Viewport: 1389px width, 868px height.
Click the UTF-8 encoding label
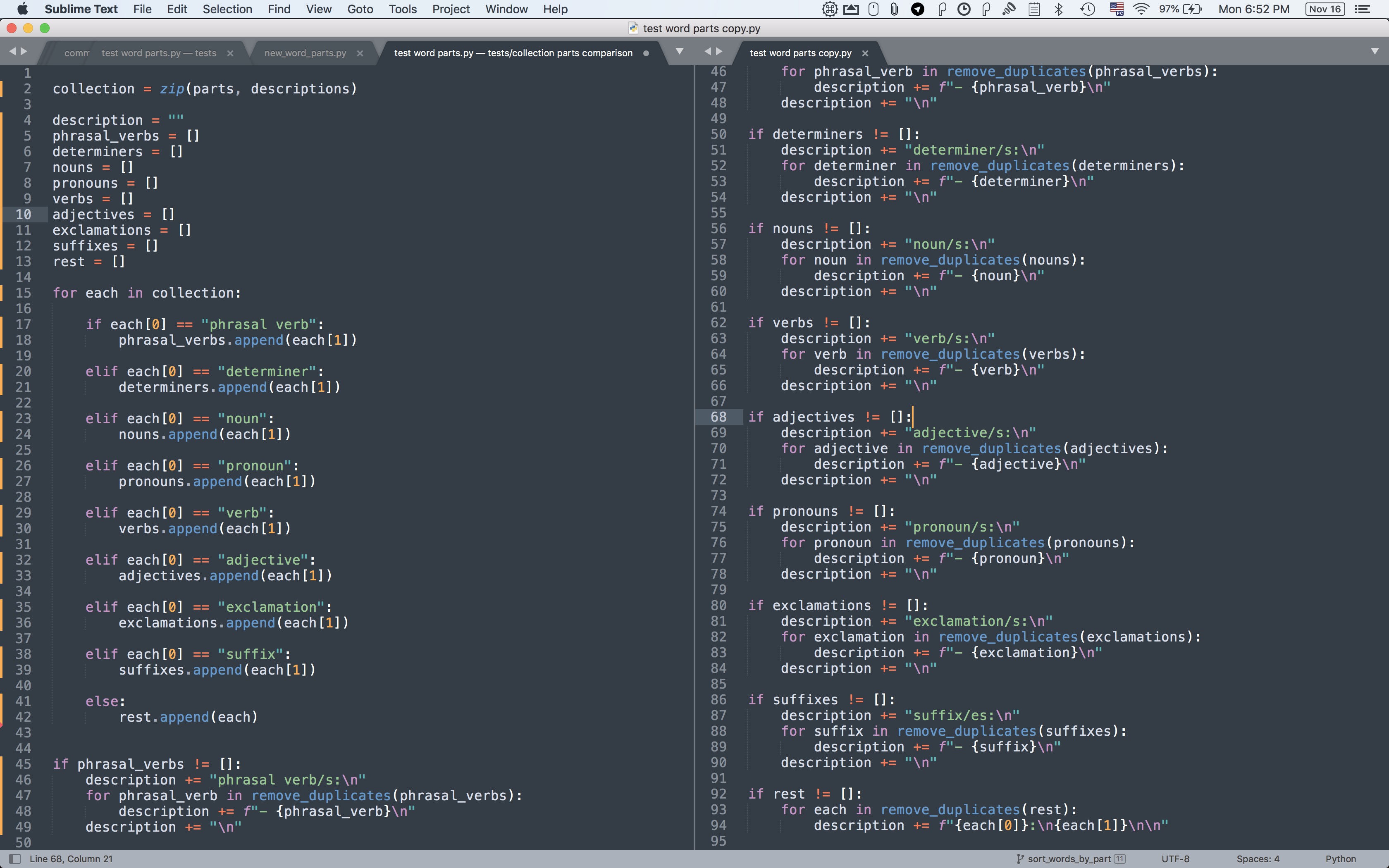[x=1175, y=859]
